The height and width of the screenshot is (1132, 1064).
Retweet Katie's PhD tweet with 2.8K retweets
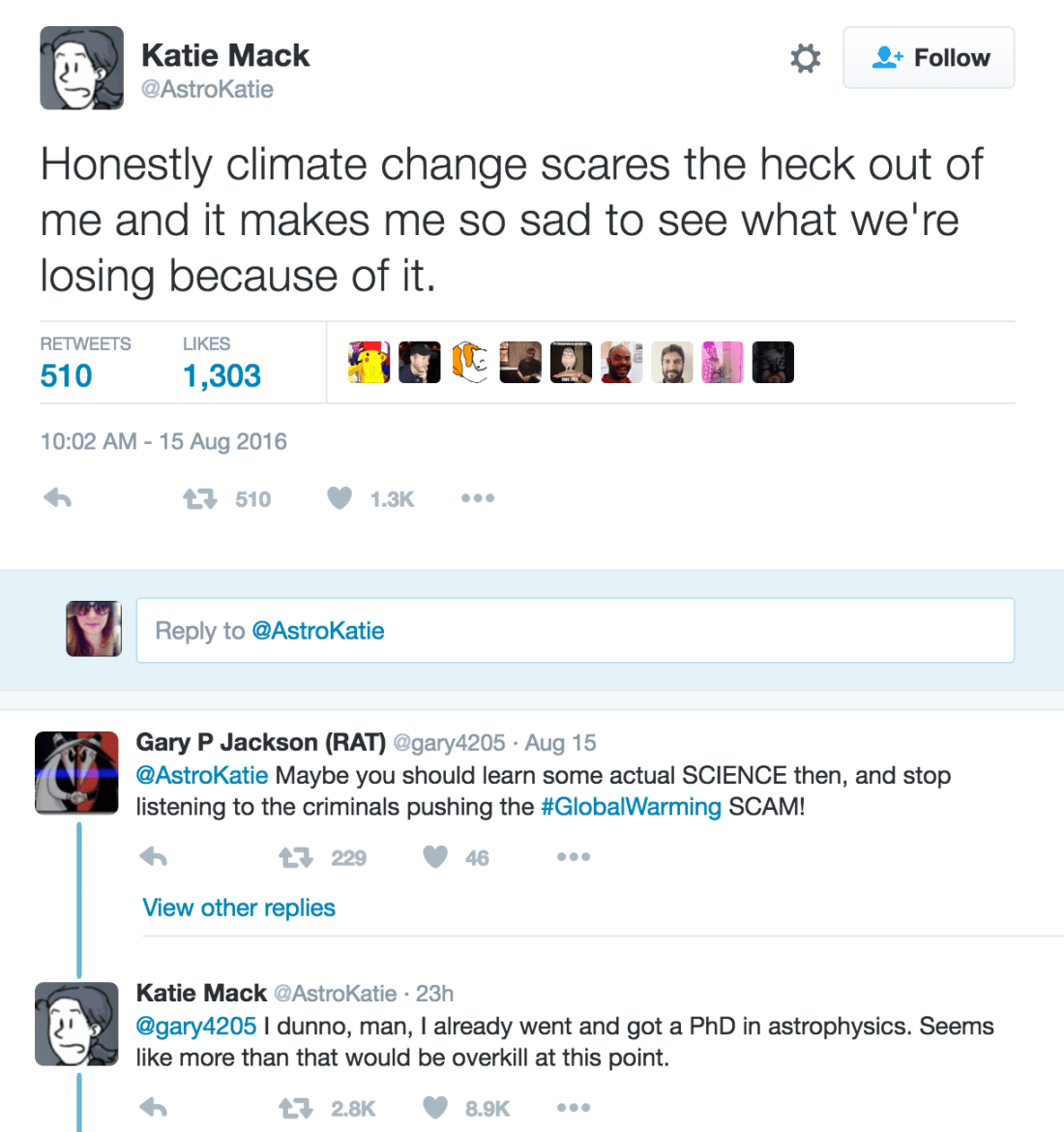(x=295, y=1108)
